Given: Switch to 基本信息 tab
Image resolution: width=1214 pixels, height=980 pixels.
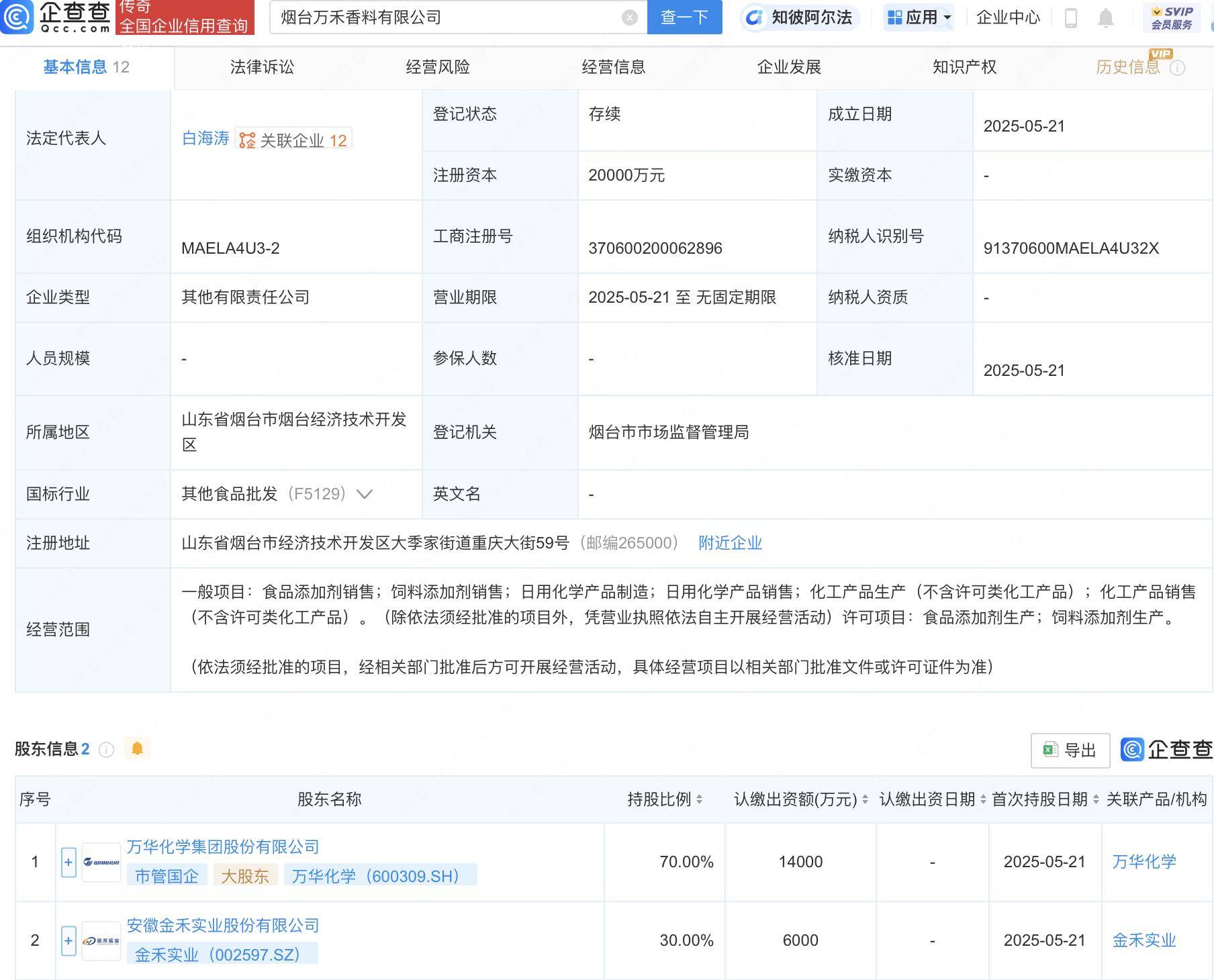Looking at the screenshot, I should [x=87, y=67].
